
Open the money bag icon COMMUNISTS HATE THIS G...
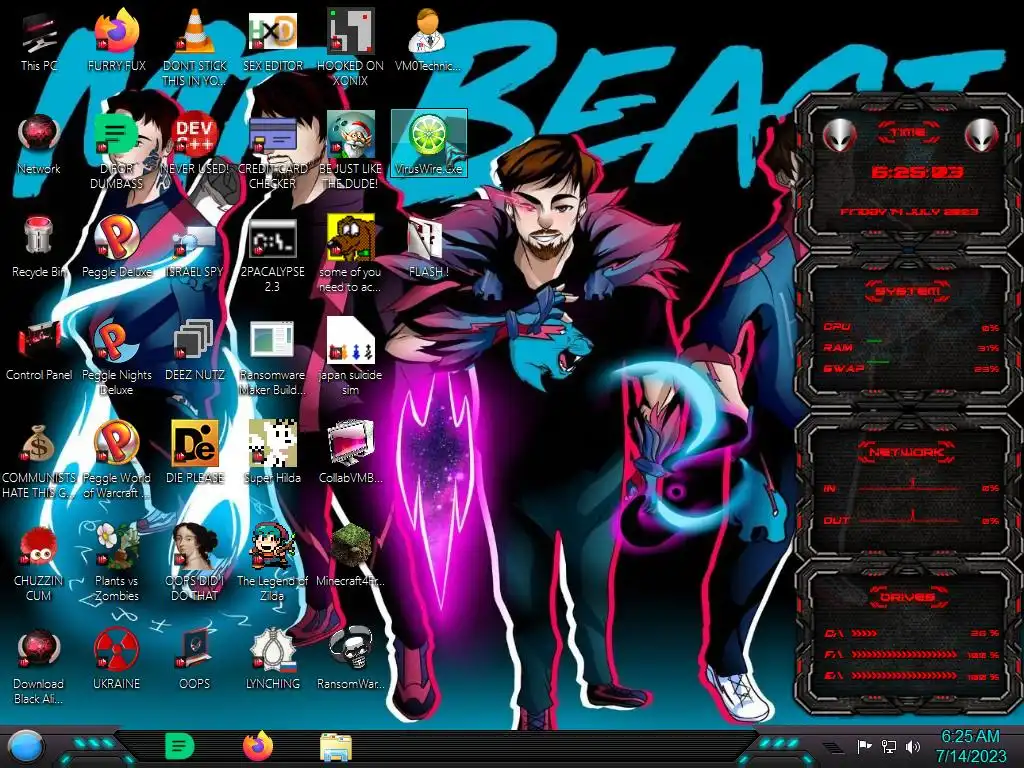pyautogui.click(x=39, y=460)
